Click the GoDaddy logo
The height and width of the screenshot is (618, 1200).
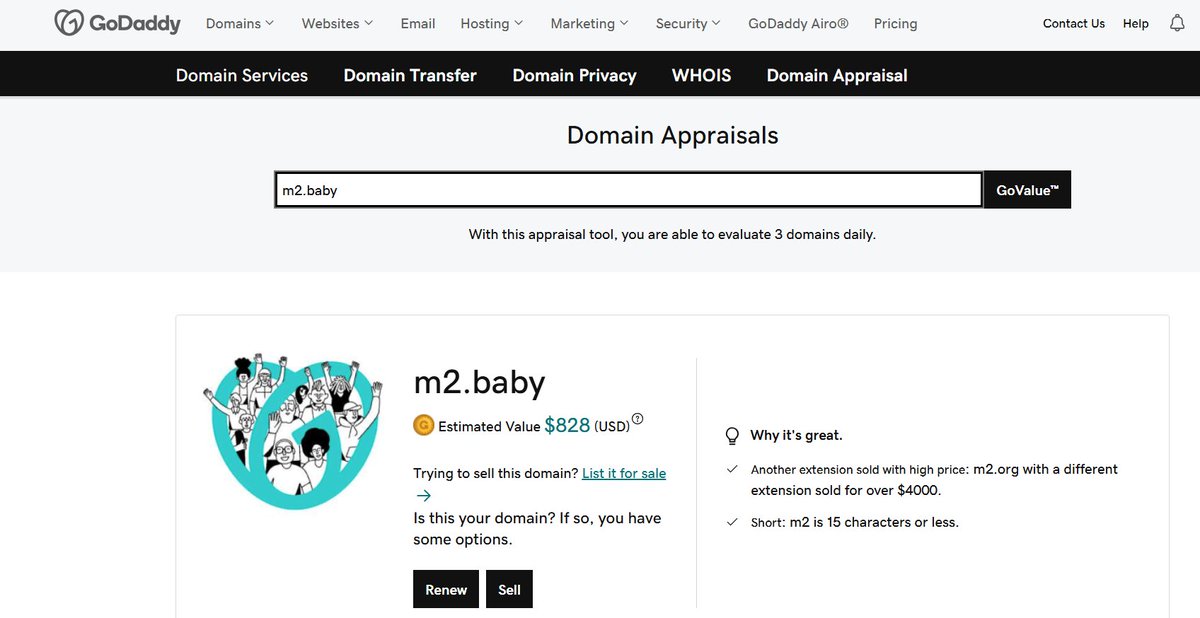click(118, 23)
